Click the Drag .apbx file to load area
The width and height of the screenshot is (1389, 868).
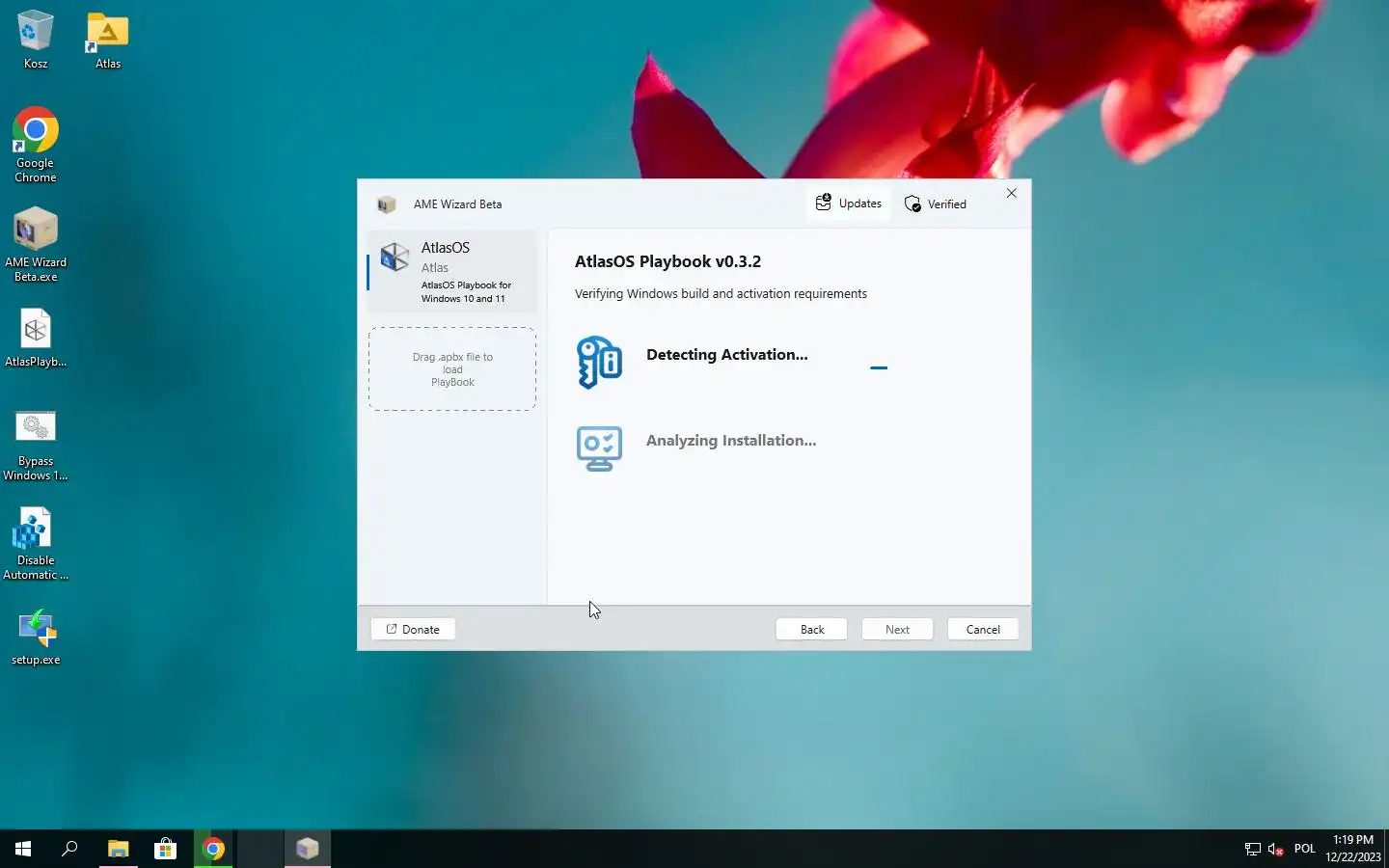(x=452, y=368)
